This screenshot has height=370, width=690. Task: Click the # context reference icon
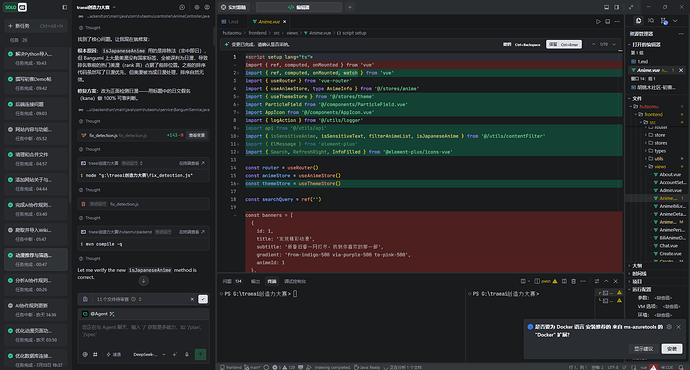[95, 354]
